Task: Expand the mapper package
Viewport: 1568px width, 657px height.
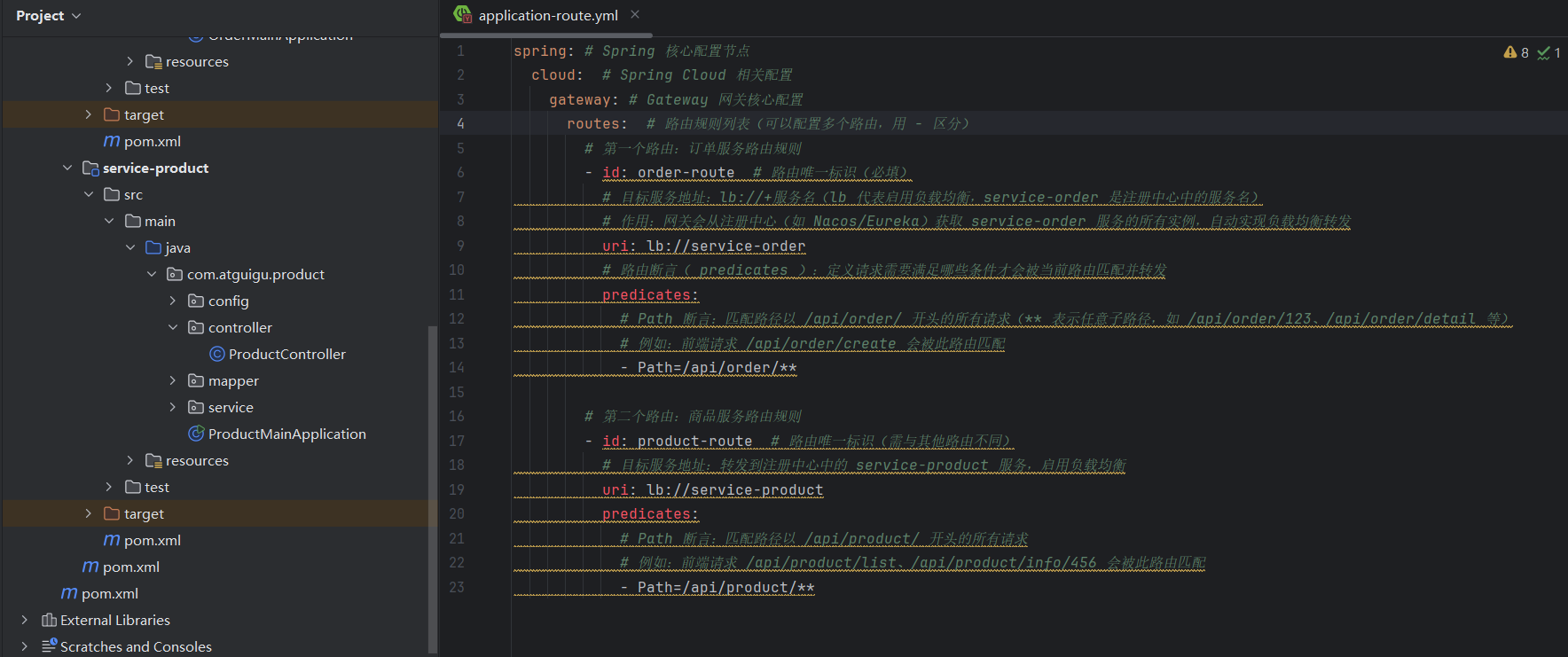Action: [x=173, y=380]
